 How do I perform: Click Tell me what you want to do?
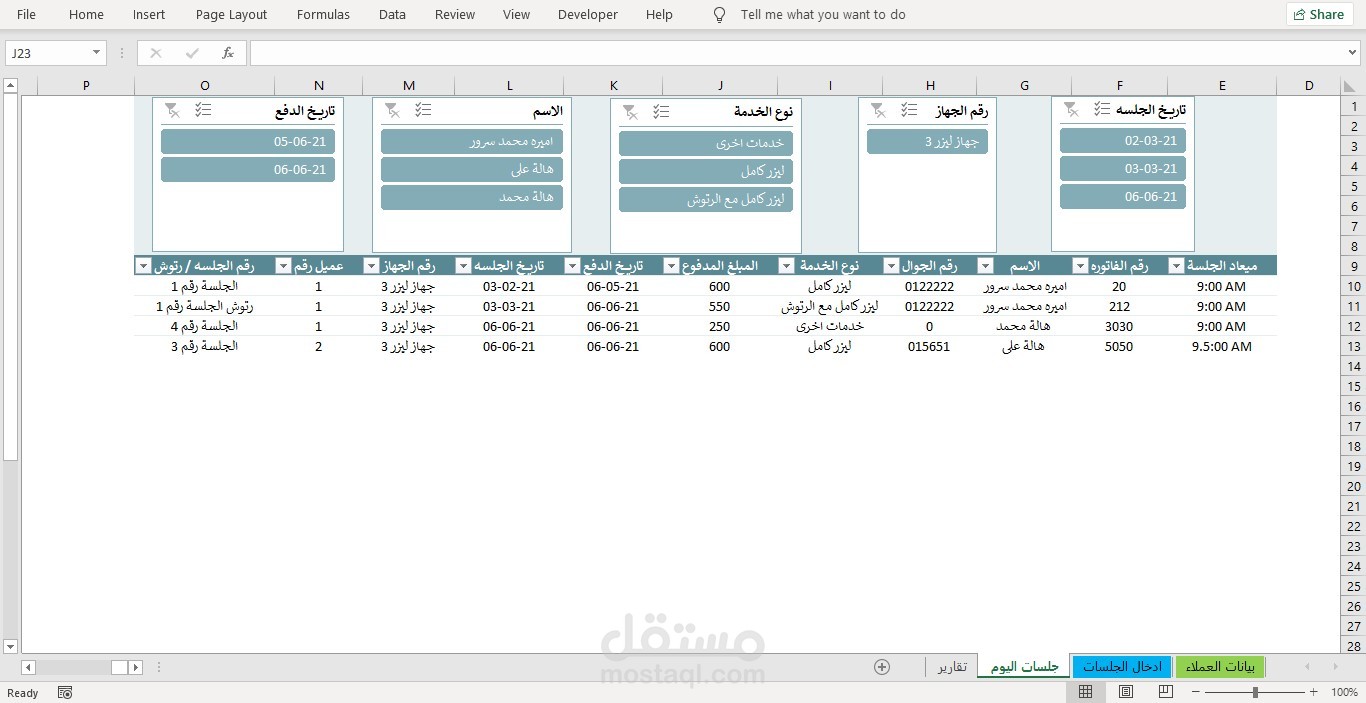click(823, 15)
